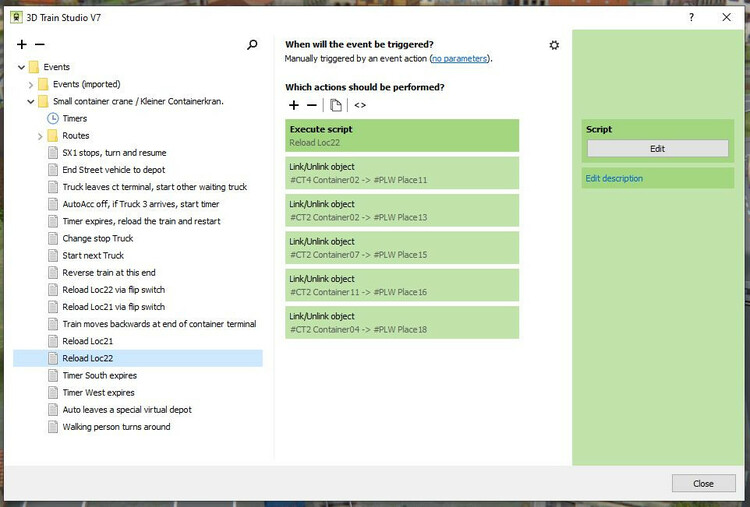Click the Close button at bottom

coord(704,484)
